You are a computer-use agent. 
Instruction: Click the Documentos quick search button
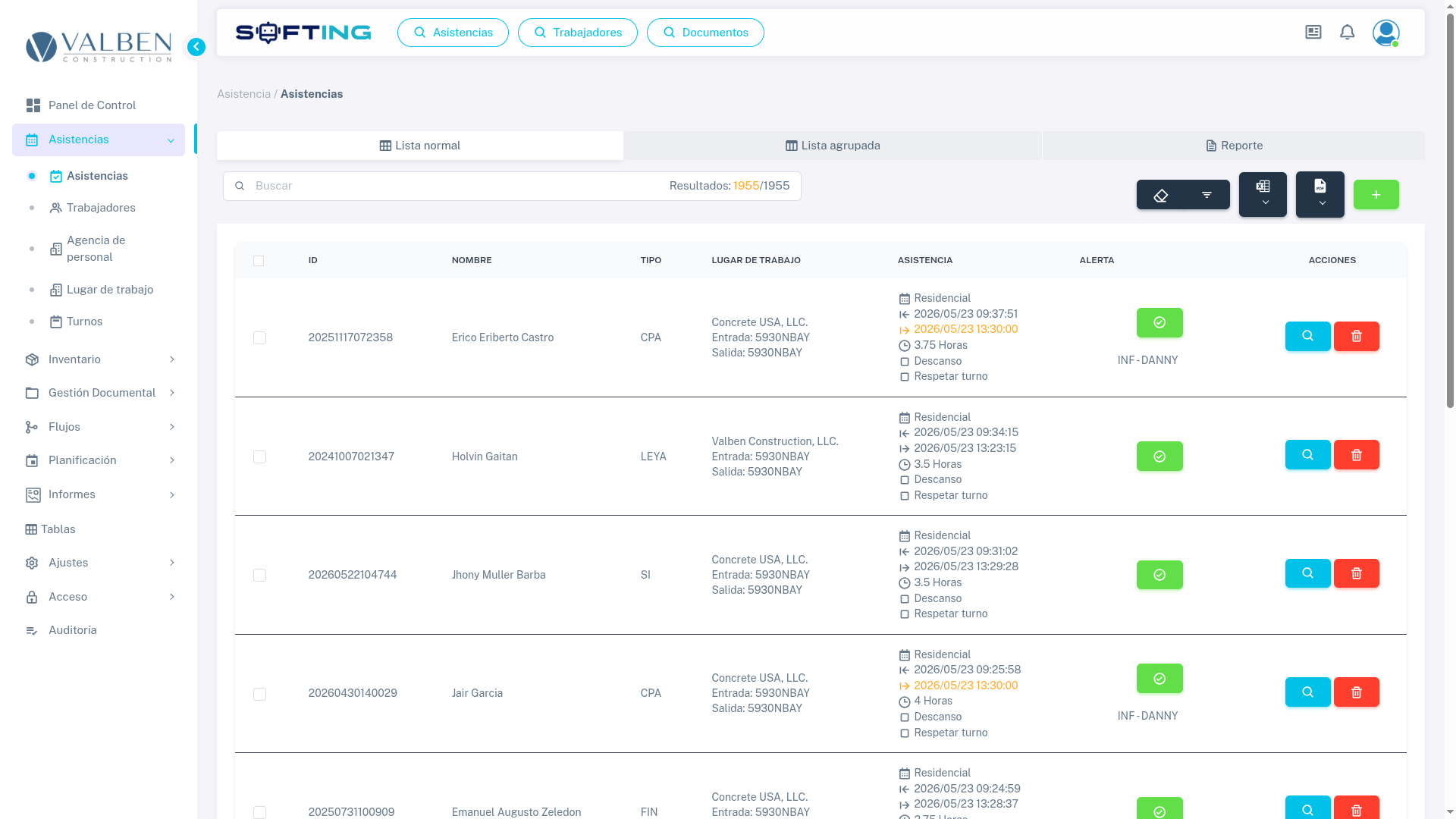(705, 33)
